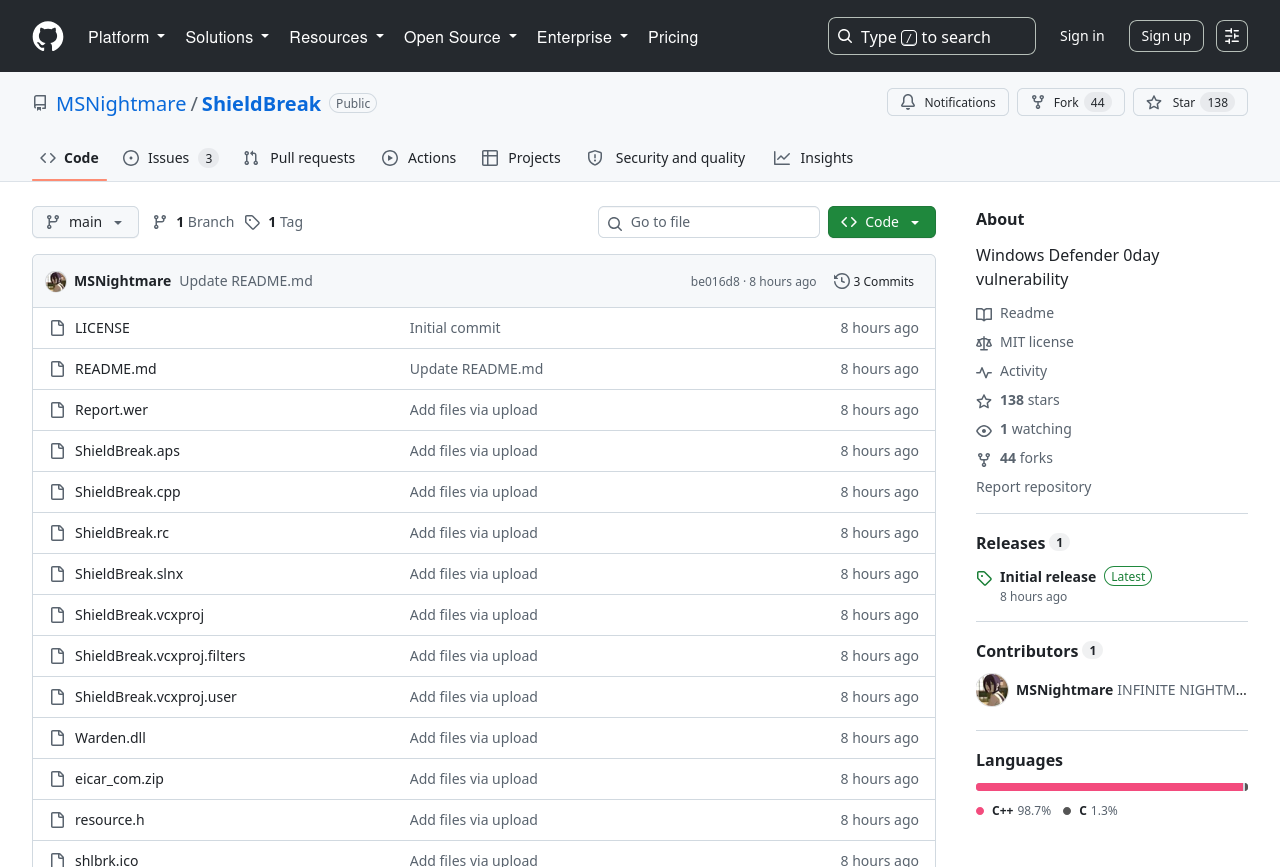Focus the Type / to search field
The height and width of the screenshot is (867, 1280).
(932, 36)
